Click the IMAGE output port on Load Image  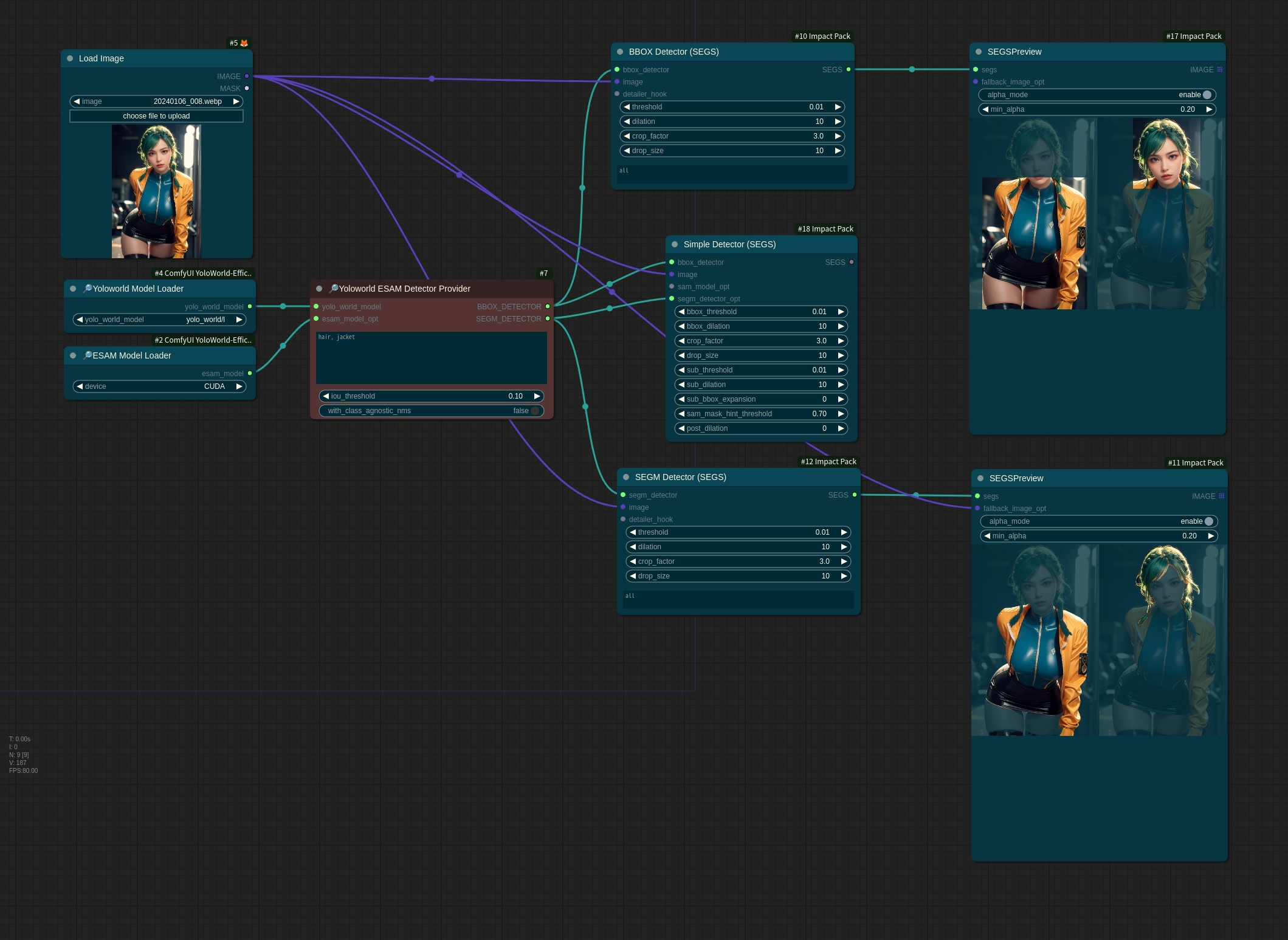[x=247, y=76]
